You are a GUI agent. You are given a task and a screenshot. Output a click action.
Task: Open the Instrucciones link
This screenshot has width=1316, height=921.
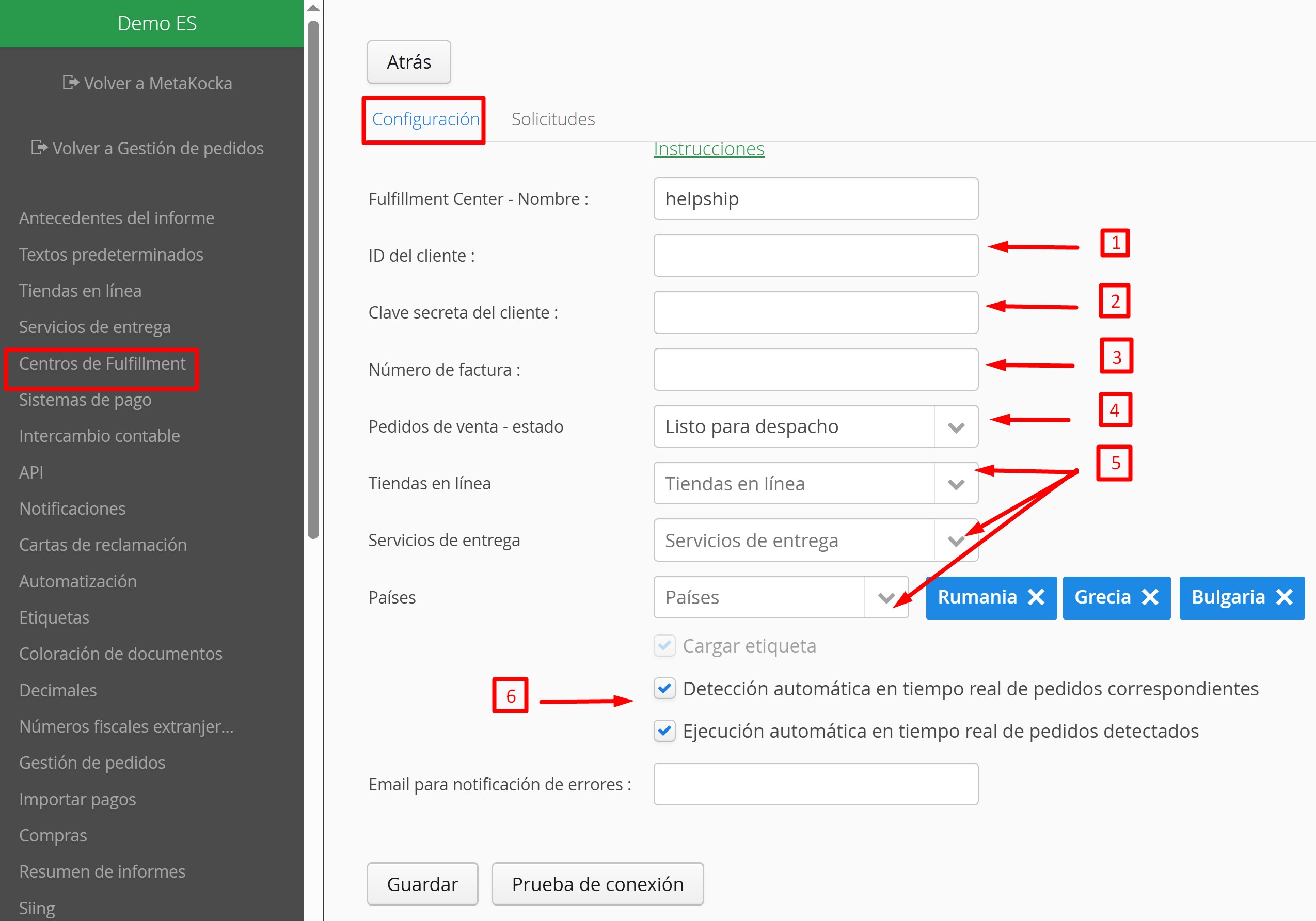pyautogui.click(x=709, y=149)
